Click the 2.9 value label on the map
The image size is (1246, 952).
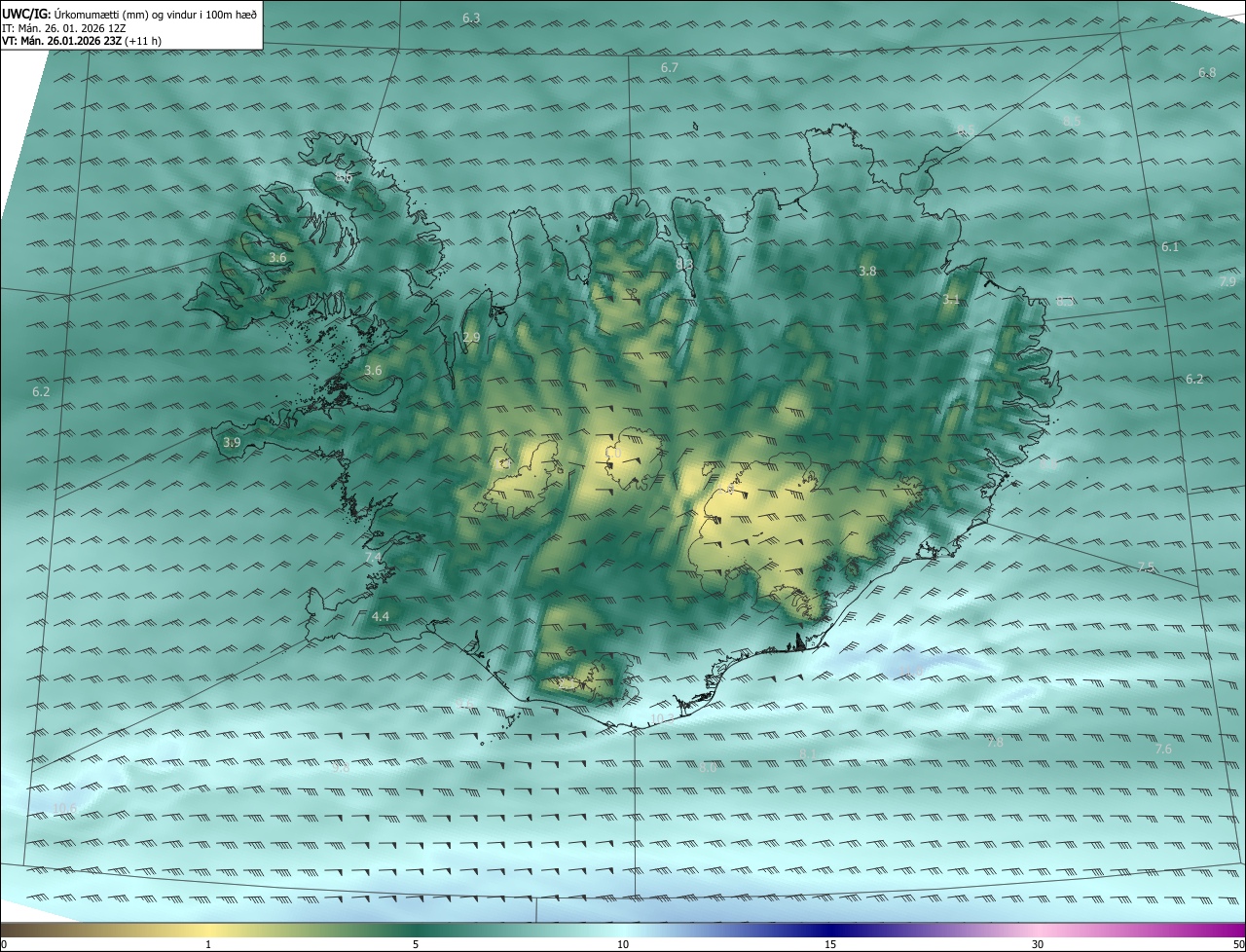(471, 338)
